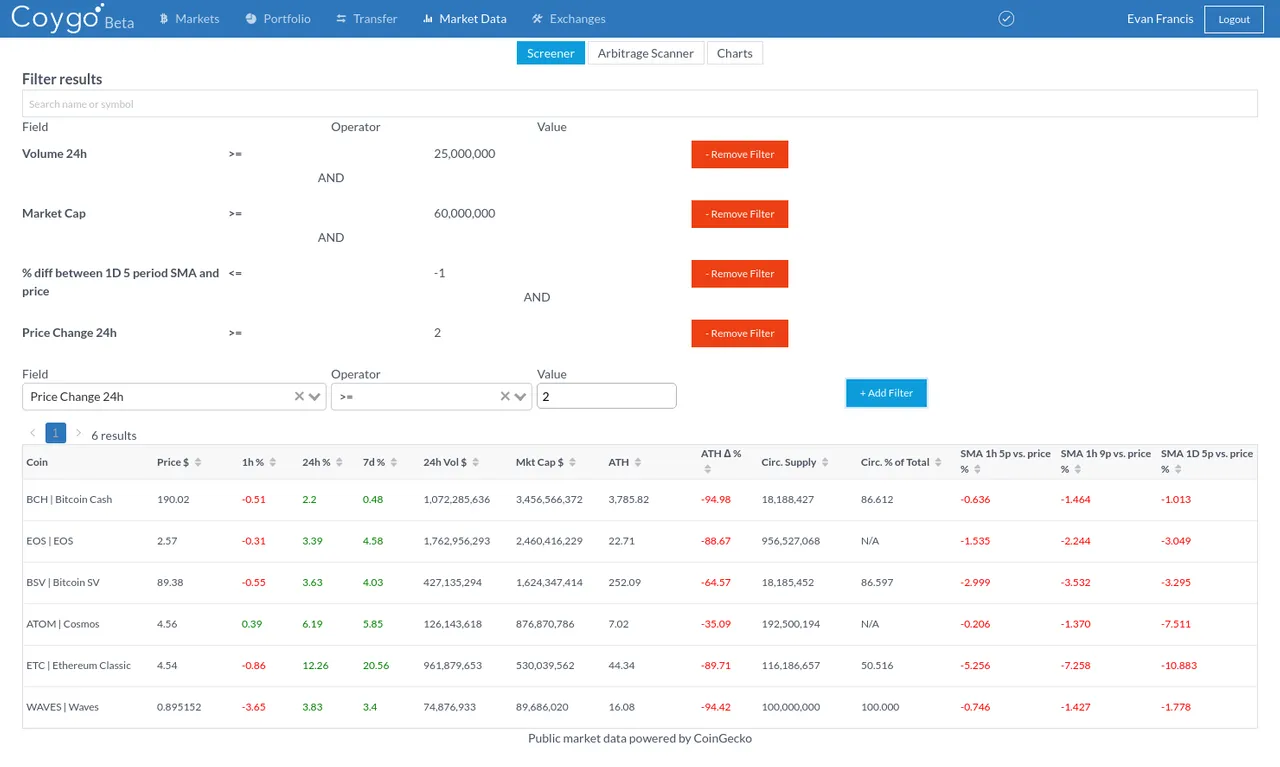Clear the >= operator selection
The image size is (1280, 767).
(x=505, y=396)
